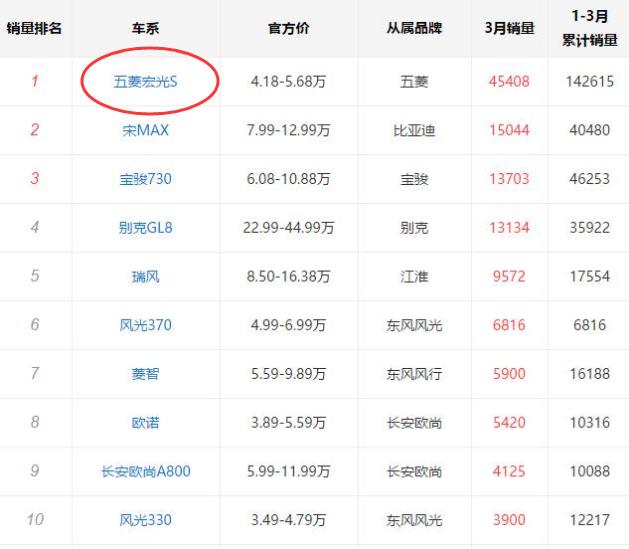This screenshot has height=549, width=629.
Task: Open the 别克GL8 model page
Action: [x=145, y=227]
